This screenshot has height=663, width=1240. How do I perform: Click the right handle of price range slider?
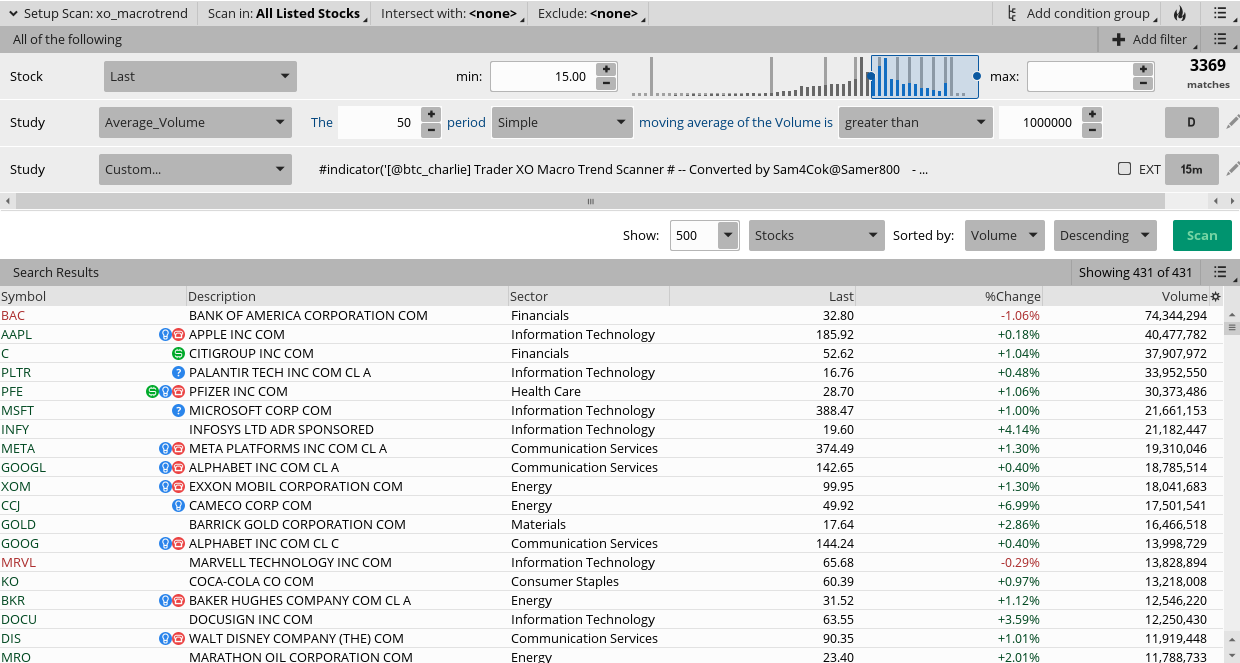[977, 76]
